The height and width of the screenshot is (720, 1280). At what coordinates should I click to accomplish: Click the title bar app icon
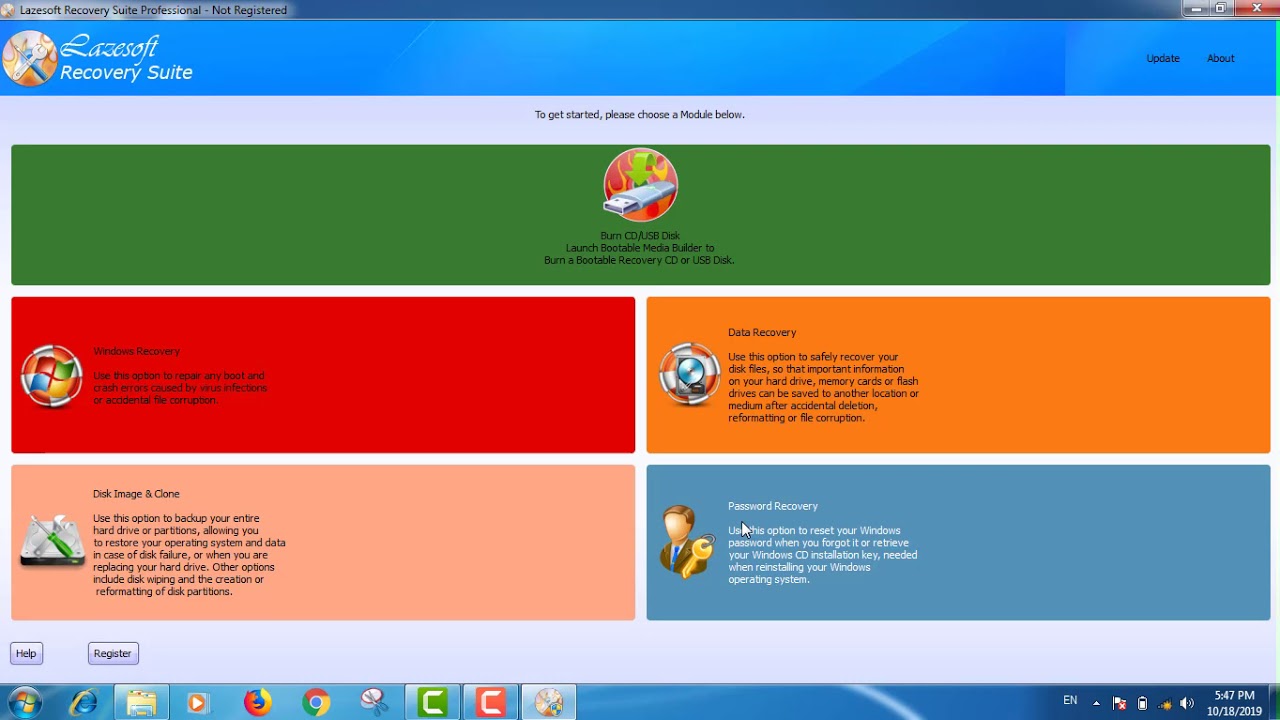[x=8, y=10]
